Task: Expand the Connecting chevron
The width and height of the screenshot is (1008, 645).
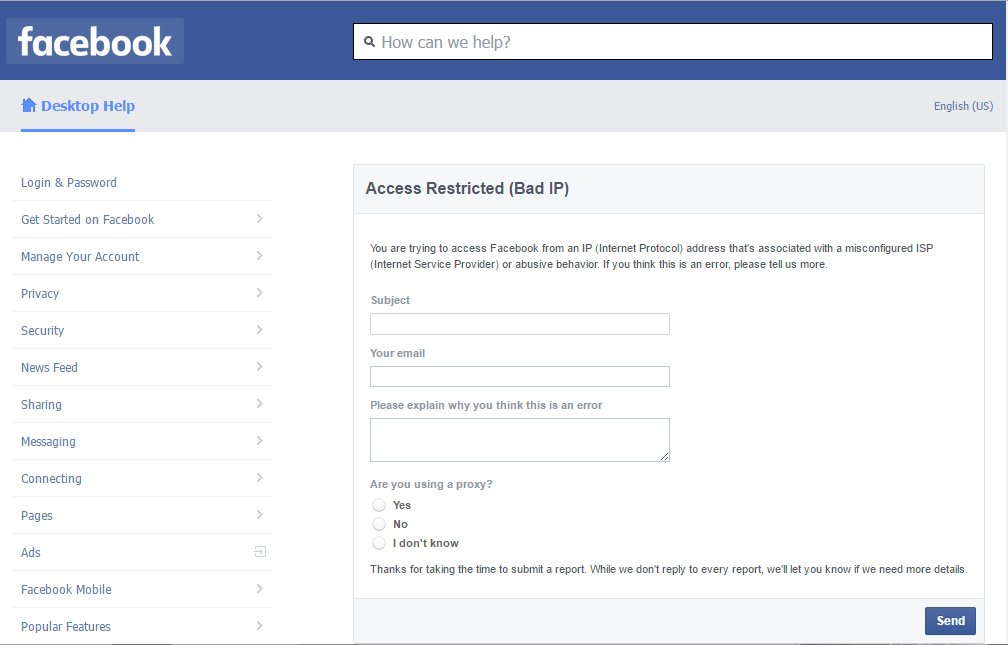Action: (259, 478)
